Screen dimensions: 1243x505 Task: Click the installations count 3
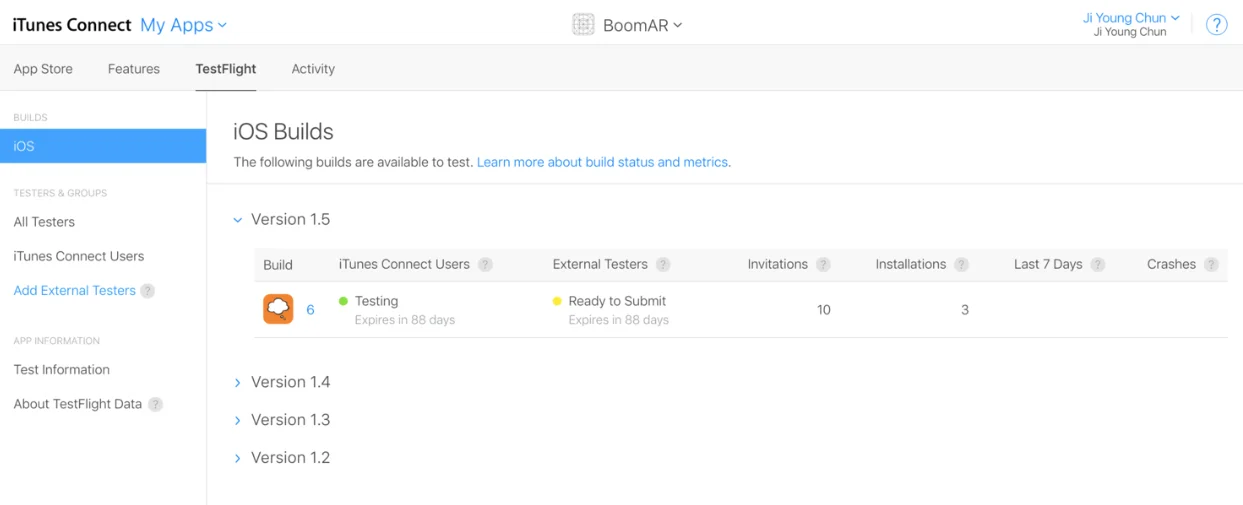coord(965,310)
